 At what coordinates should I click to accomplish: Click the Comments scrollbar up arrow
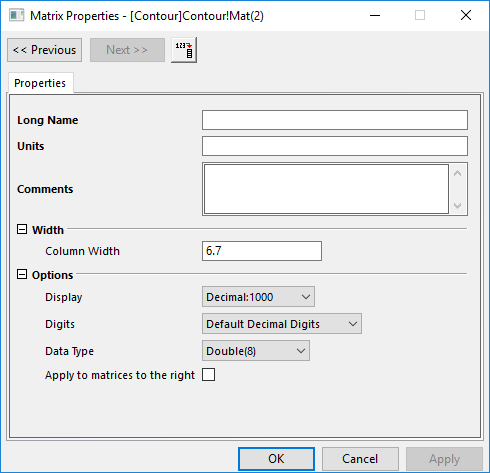click(458, 173)
